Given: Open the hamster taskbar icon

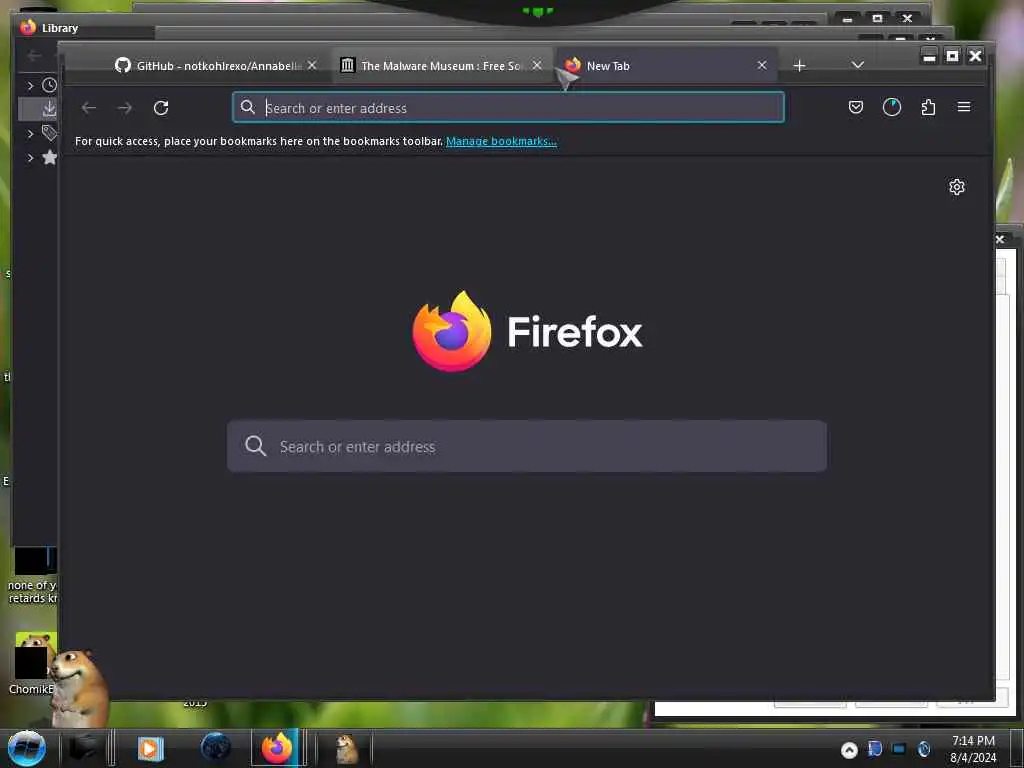Looking at the screenshot, I should [x=347, y=748].
